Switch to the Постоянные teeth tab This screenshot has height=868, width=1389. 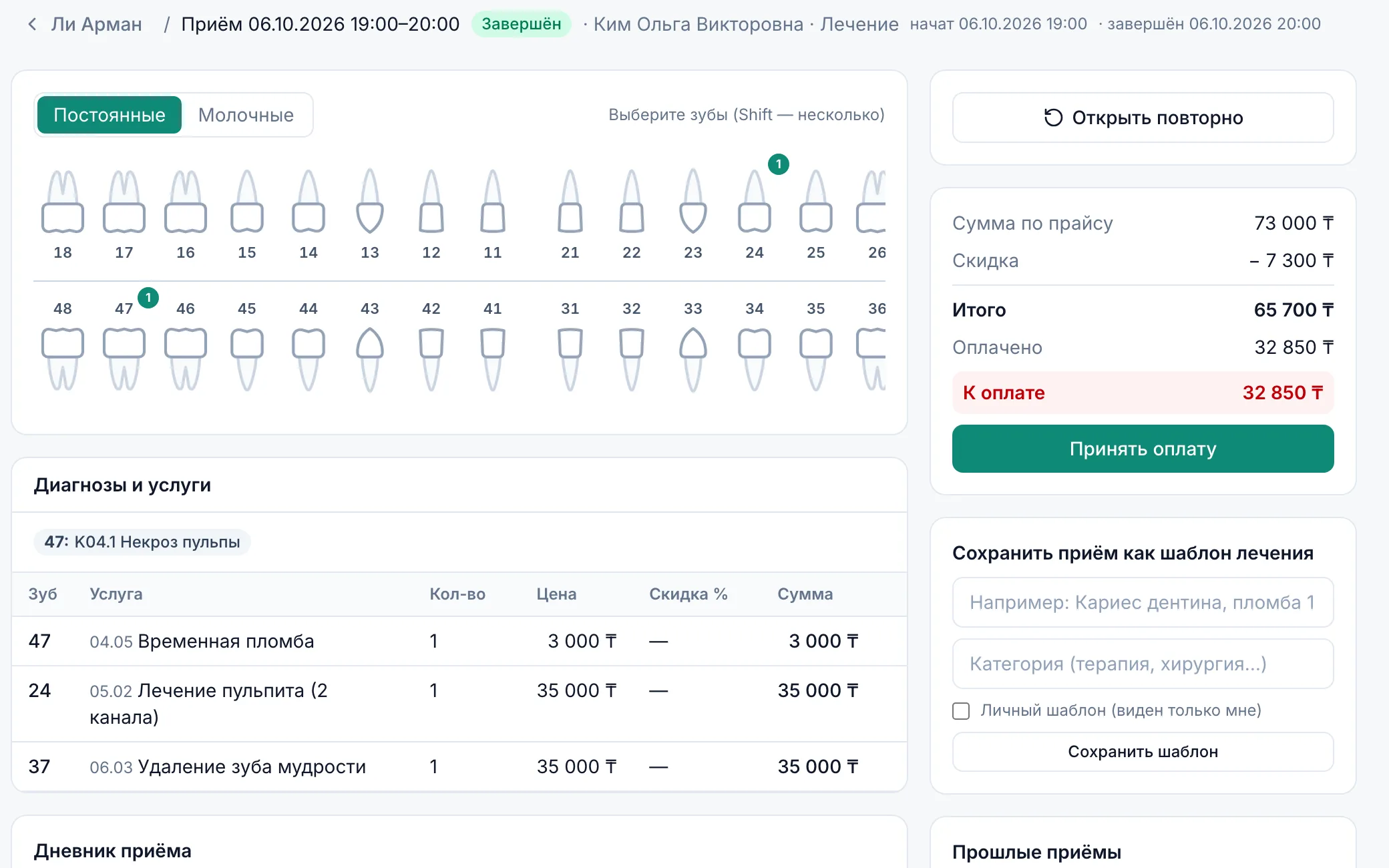point(110,115)
